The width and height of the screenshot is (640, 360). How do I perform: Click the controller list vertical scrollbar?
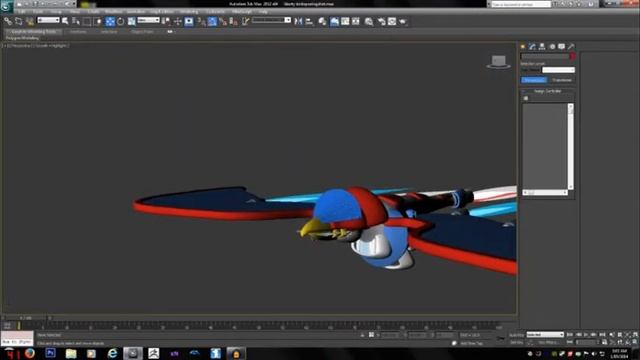[571, 147]
